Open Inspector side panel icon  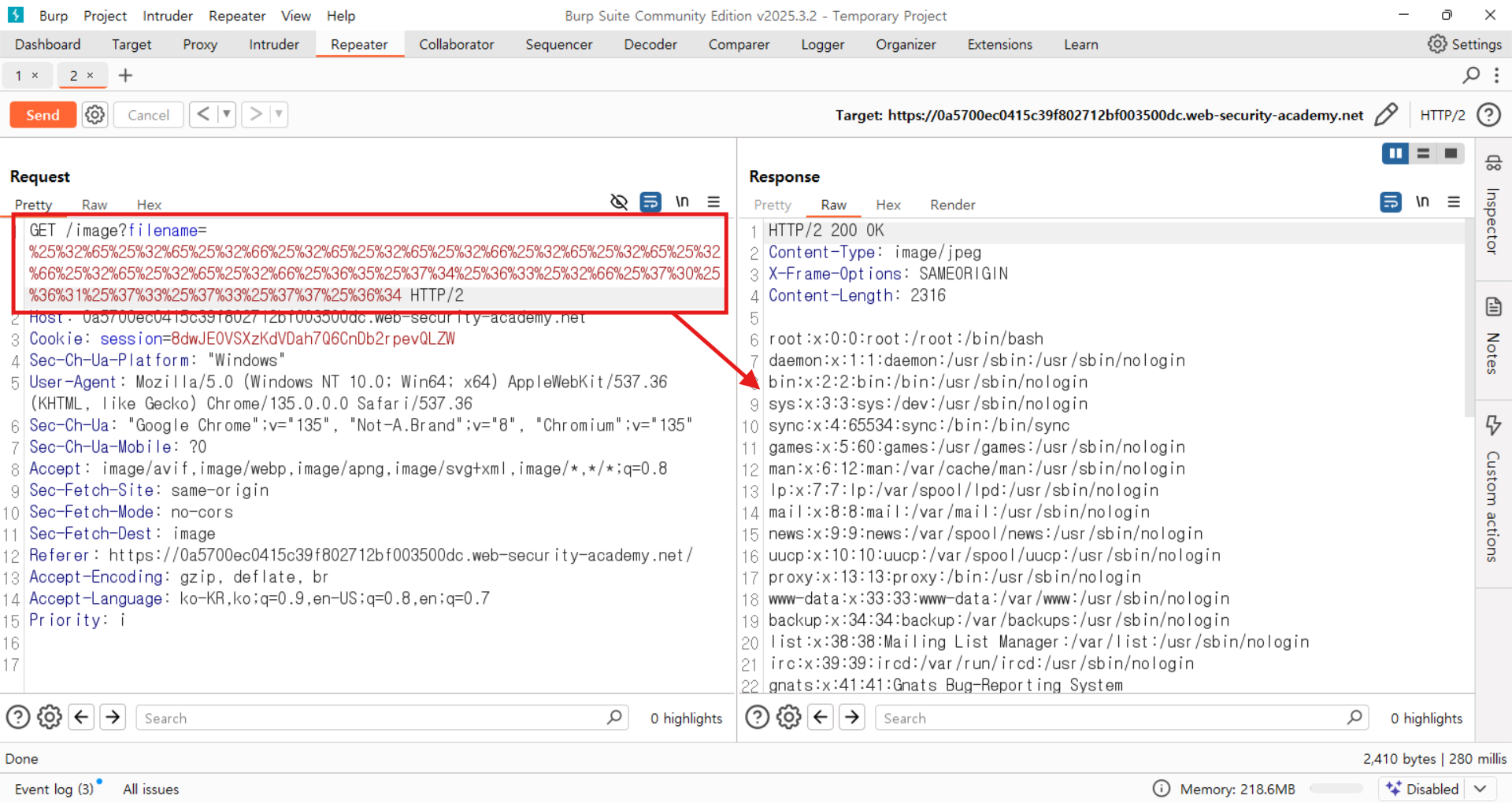pos(1493,163)
